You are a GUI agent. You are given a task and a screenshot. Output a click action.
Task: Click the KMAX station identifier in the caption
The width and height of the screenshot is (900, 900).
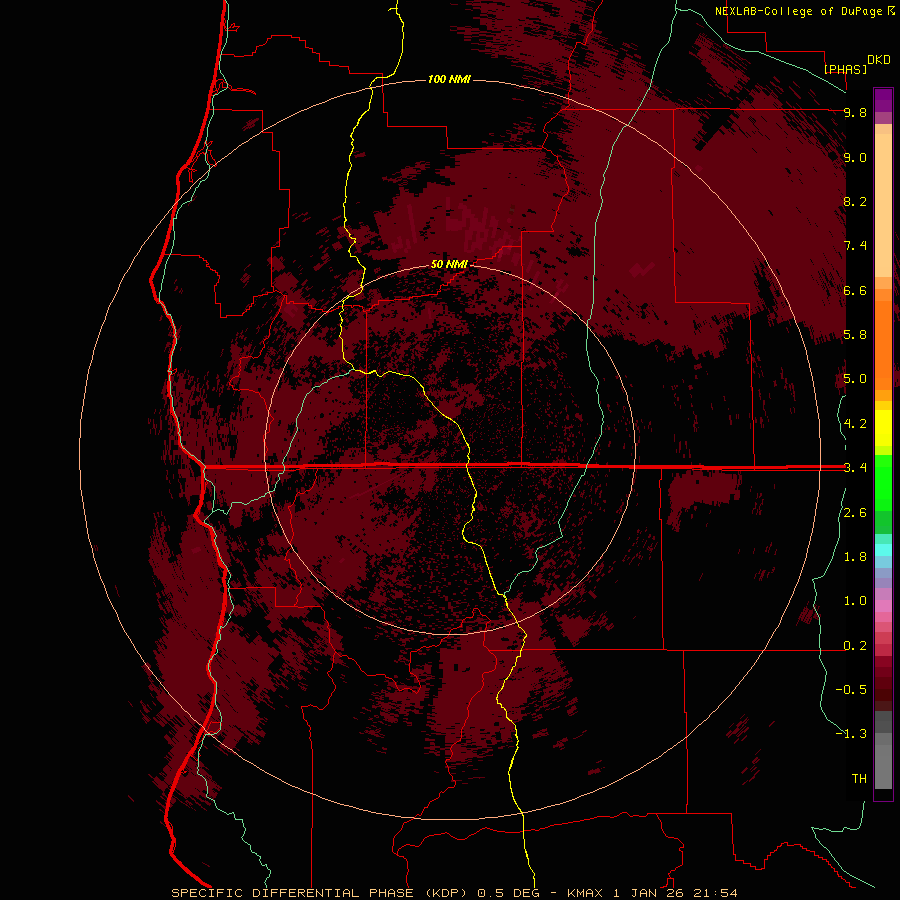pos(586,893)
